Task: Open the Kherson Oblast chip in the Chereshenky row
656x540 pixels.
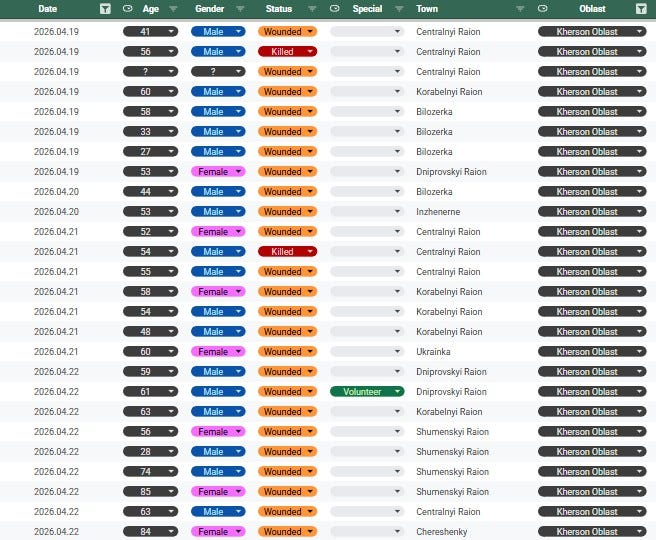Action: 592,532
